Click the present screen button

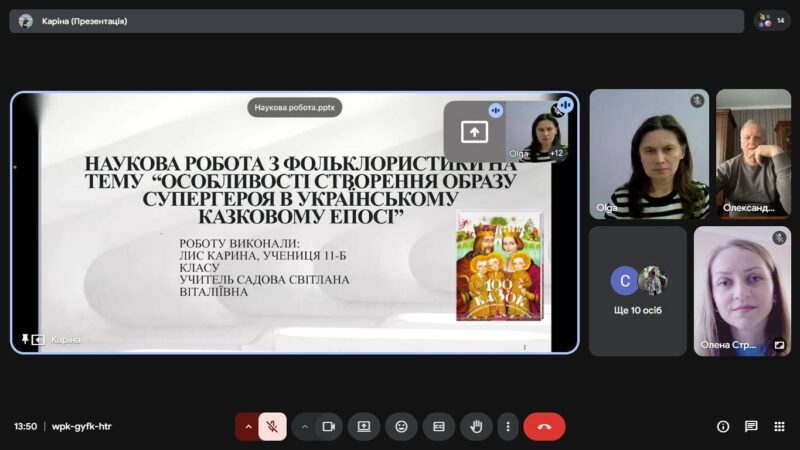(x=364, y=427)
